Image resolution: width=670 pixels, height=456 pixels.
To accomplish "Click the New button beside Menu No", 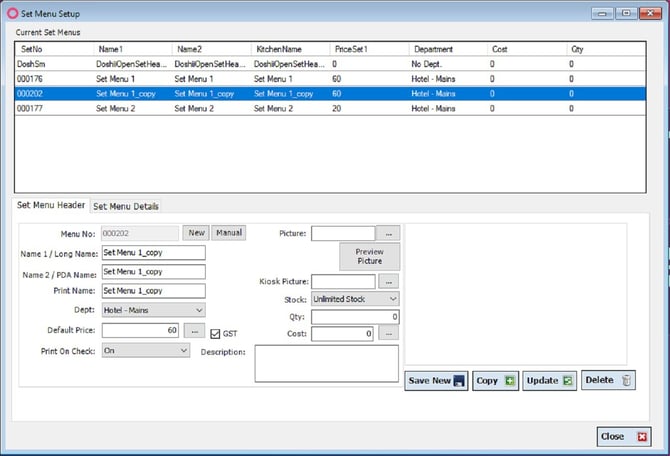I will tap(196, 233).
